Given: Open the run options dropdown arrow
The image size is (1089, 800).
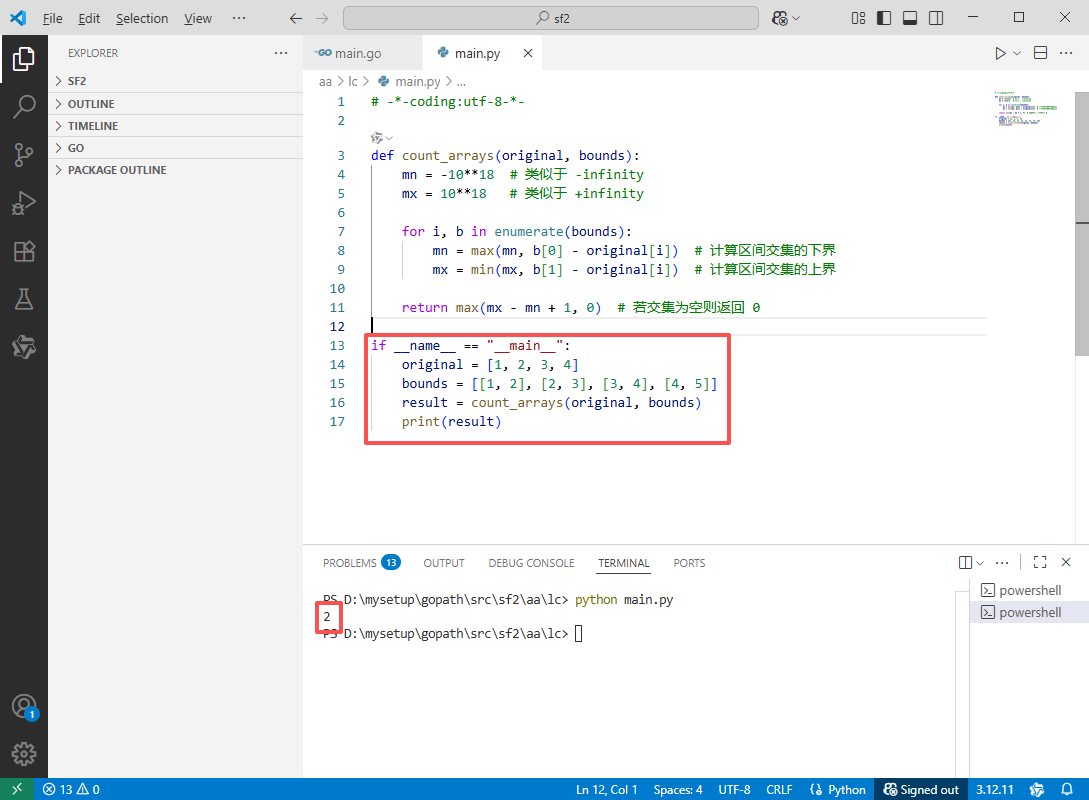Looking at the screenshot, I should point(1017,53).
